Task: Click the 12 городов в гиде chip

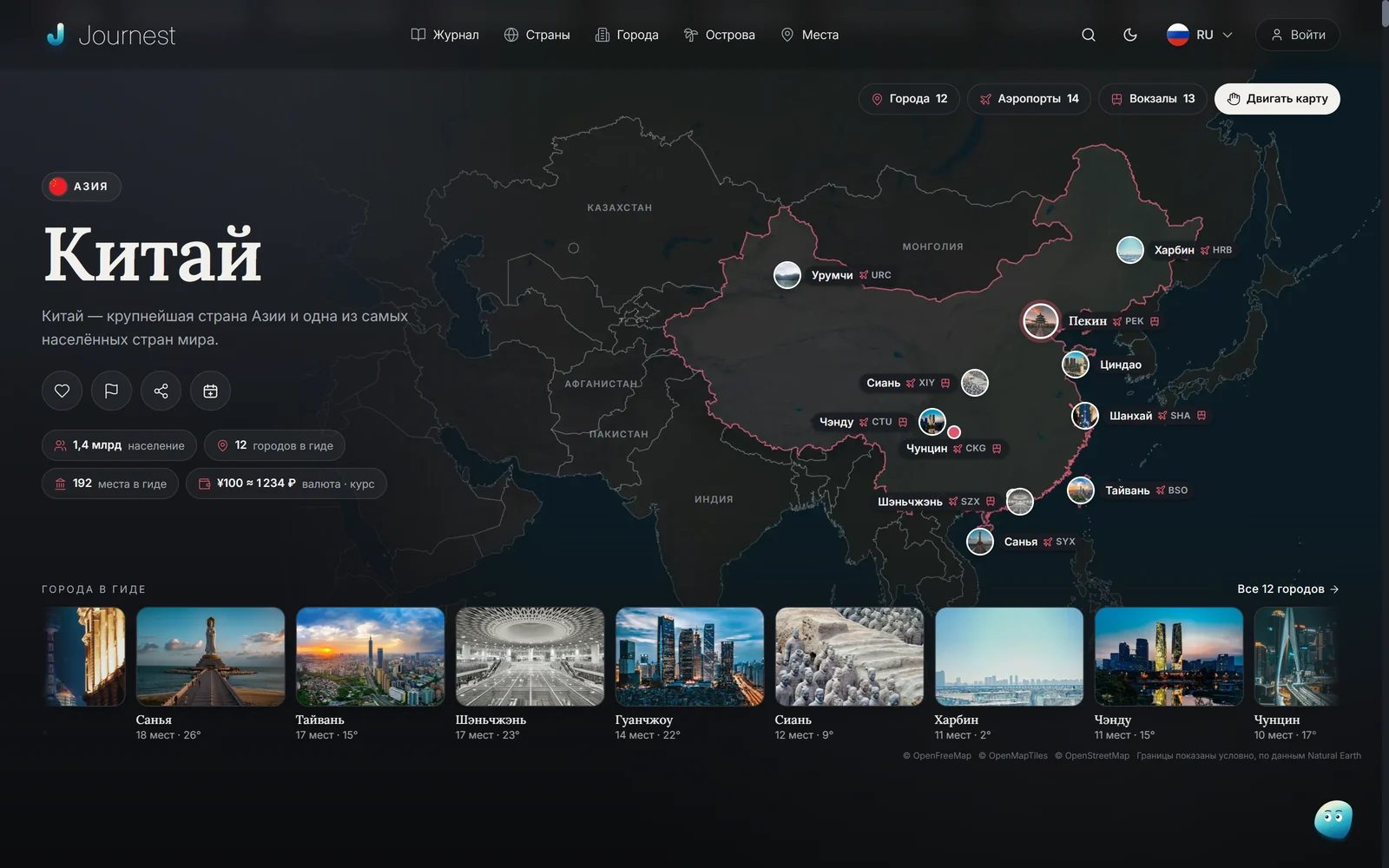Action: pos(274,445)
